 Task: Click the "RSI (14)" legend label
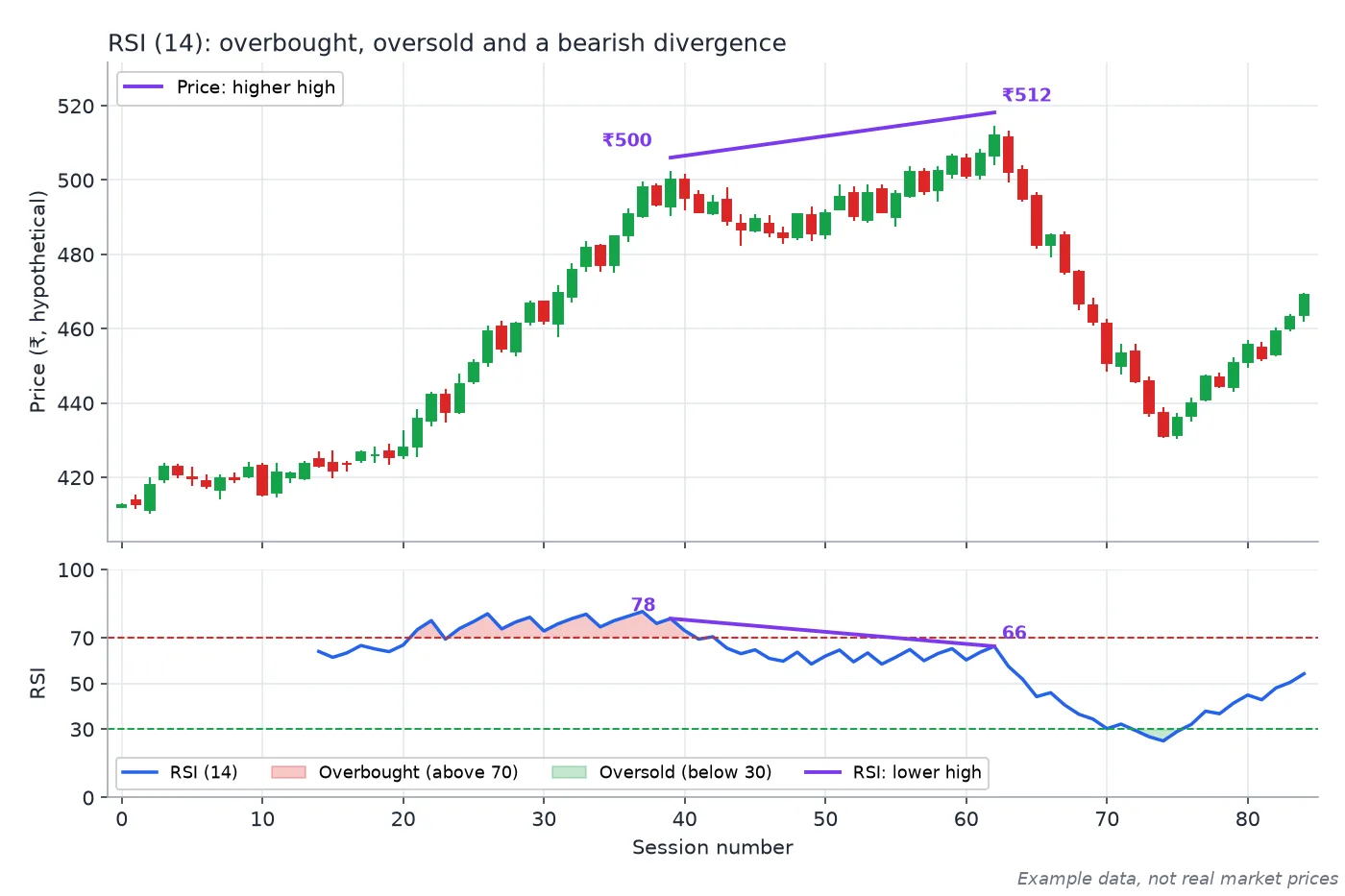[204, 772]
